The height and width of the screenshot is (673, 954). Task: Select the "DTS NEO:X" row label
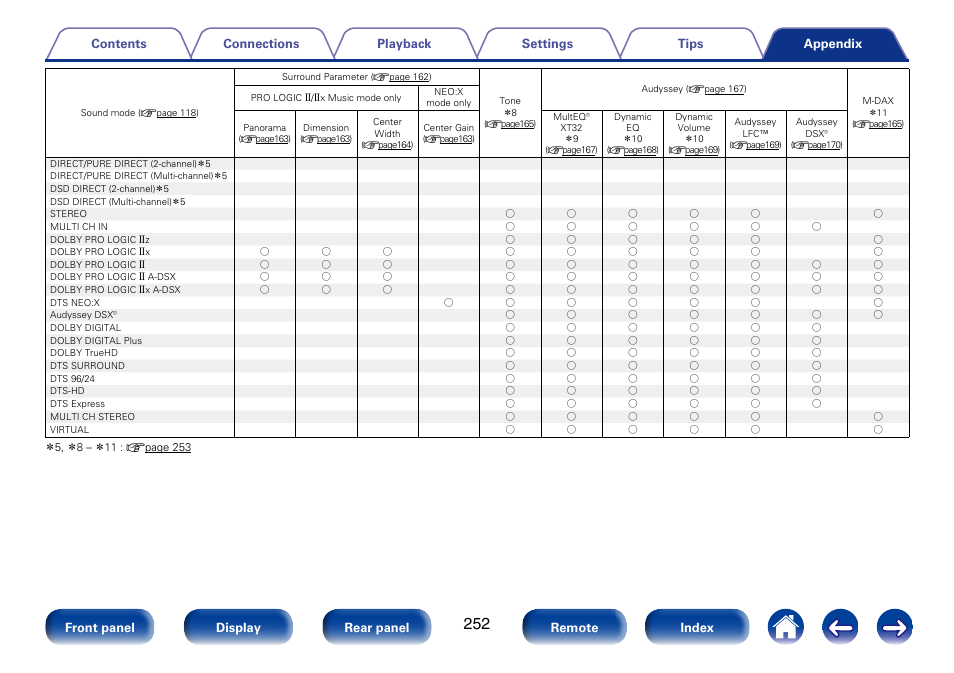pyautogui.click(x=75, y=303)
